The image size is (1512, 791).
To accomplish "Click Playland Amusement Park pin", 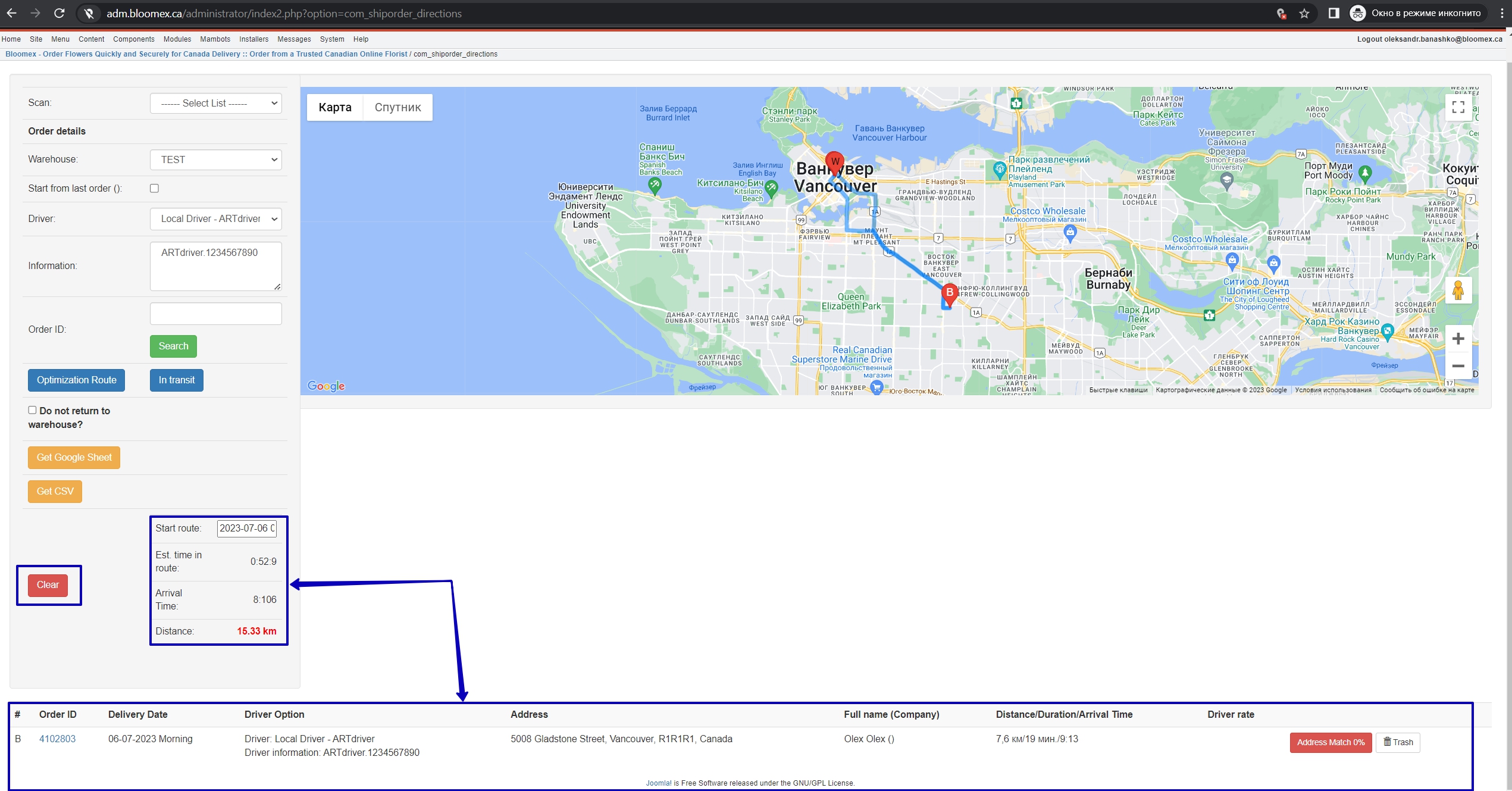I will pyautogui.click(x=1000, y=170).
